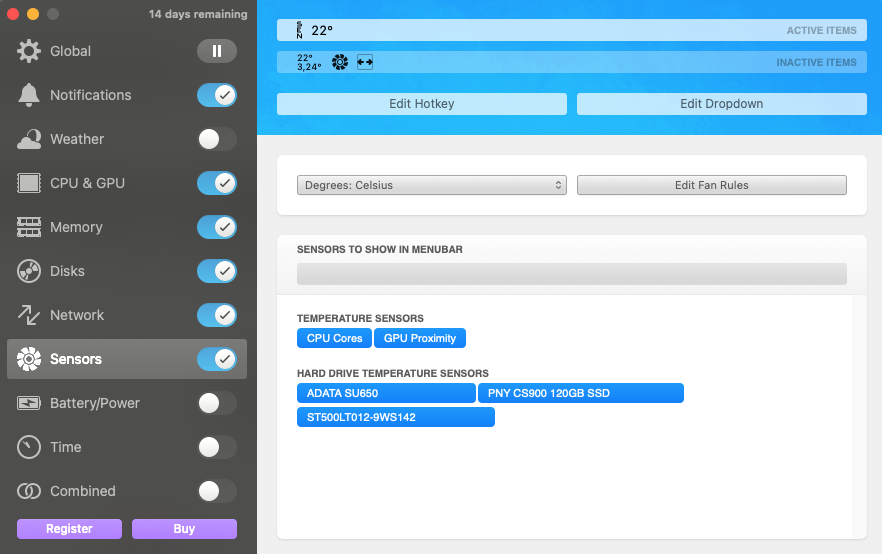
Task: Turn on the Time toggle
Action: (x=216, y=447)
